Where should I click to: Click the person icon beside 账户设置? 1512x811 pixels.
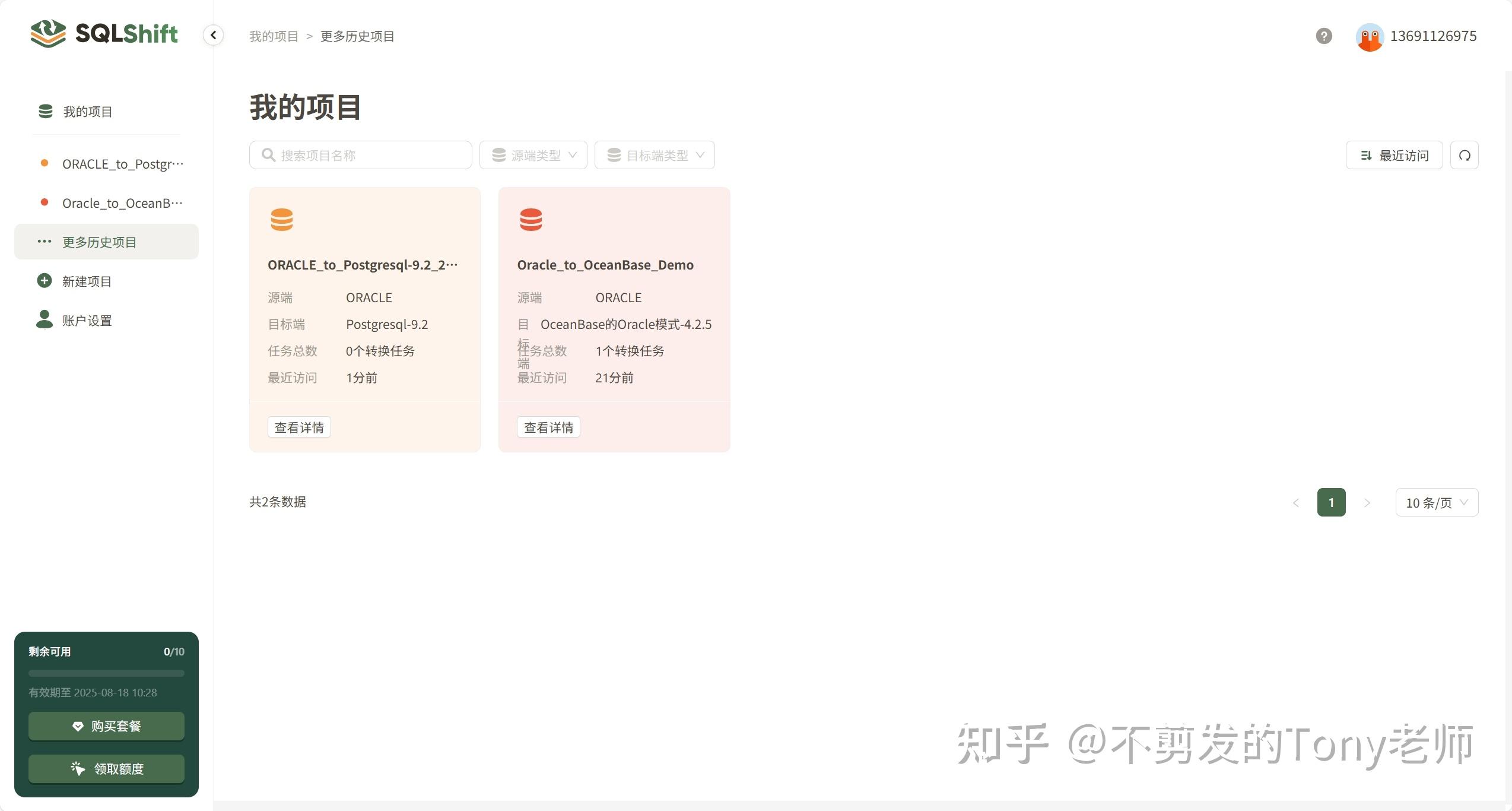(x=44, y=319)
